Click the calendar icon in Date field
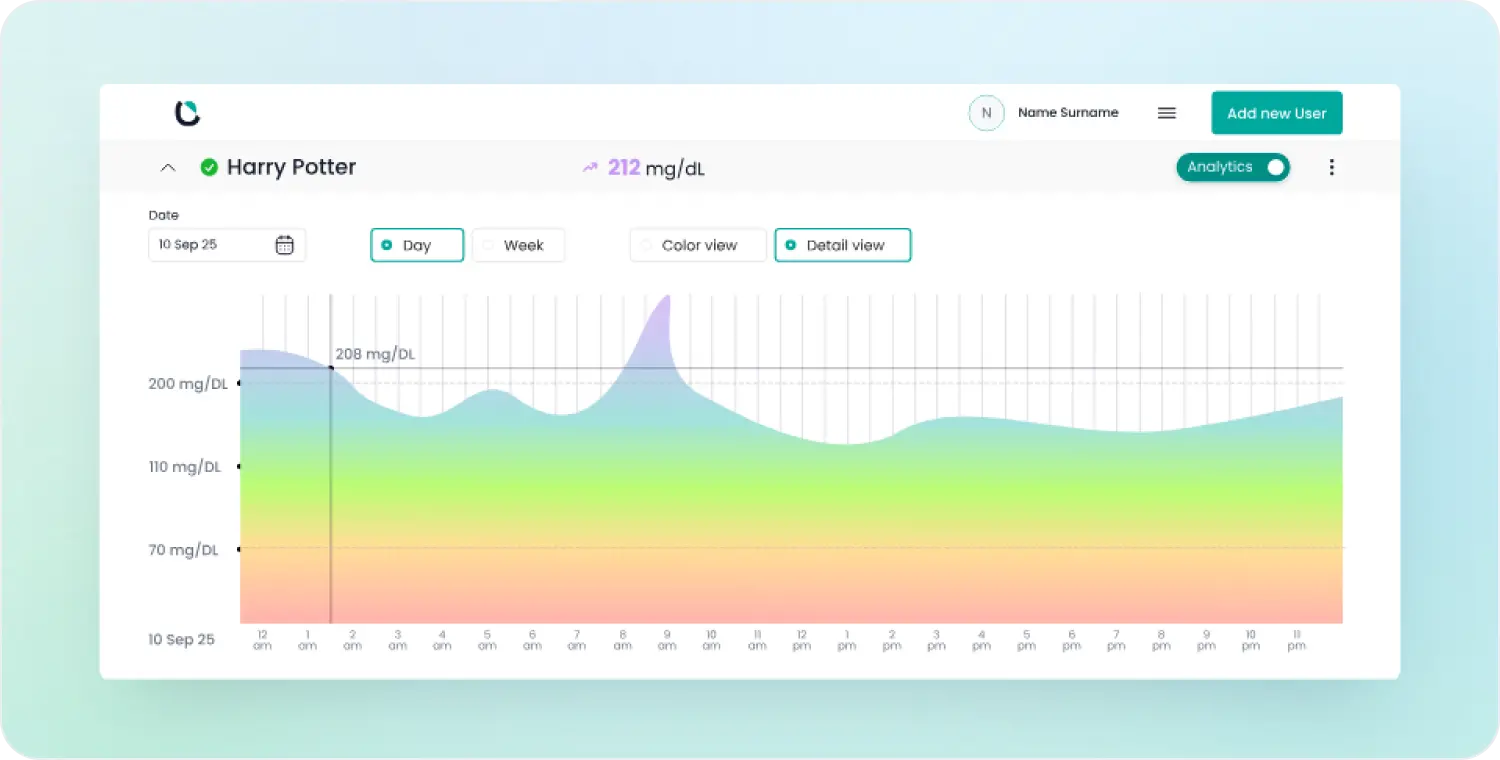Image resolution: width=1500 pixels, height=760 pixels. tap(284, 245)
